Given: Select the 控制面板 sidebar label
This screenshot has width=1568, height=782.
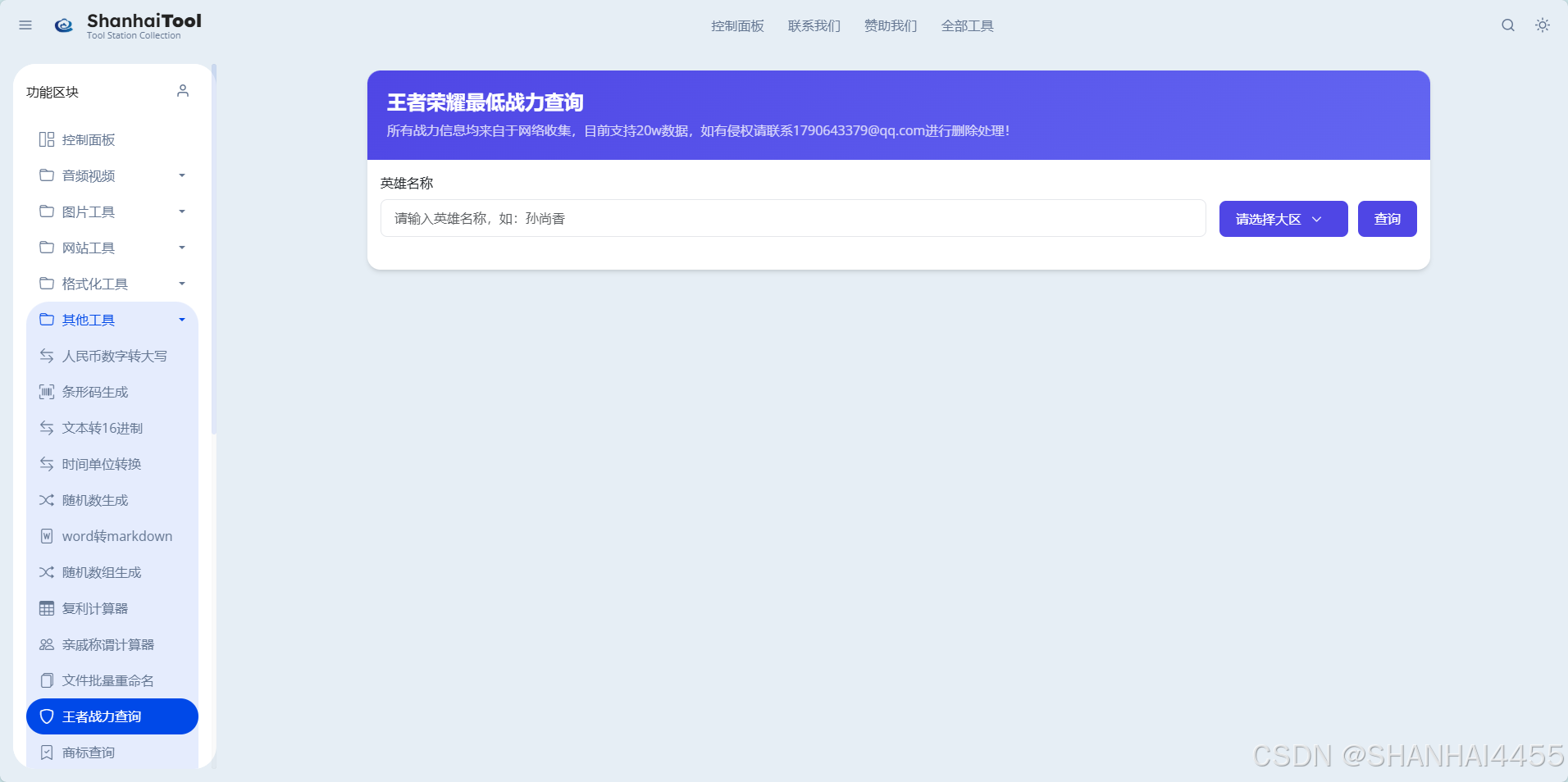Looking at the screenshot, I should click(89, 139).
